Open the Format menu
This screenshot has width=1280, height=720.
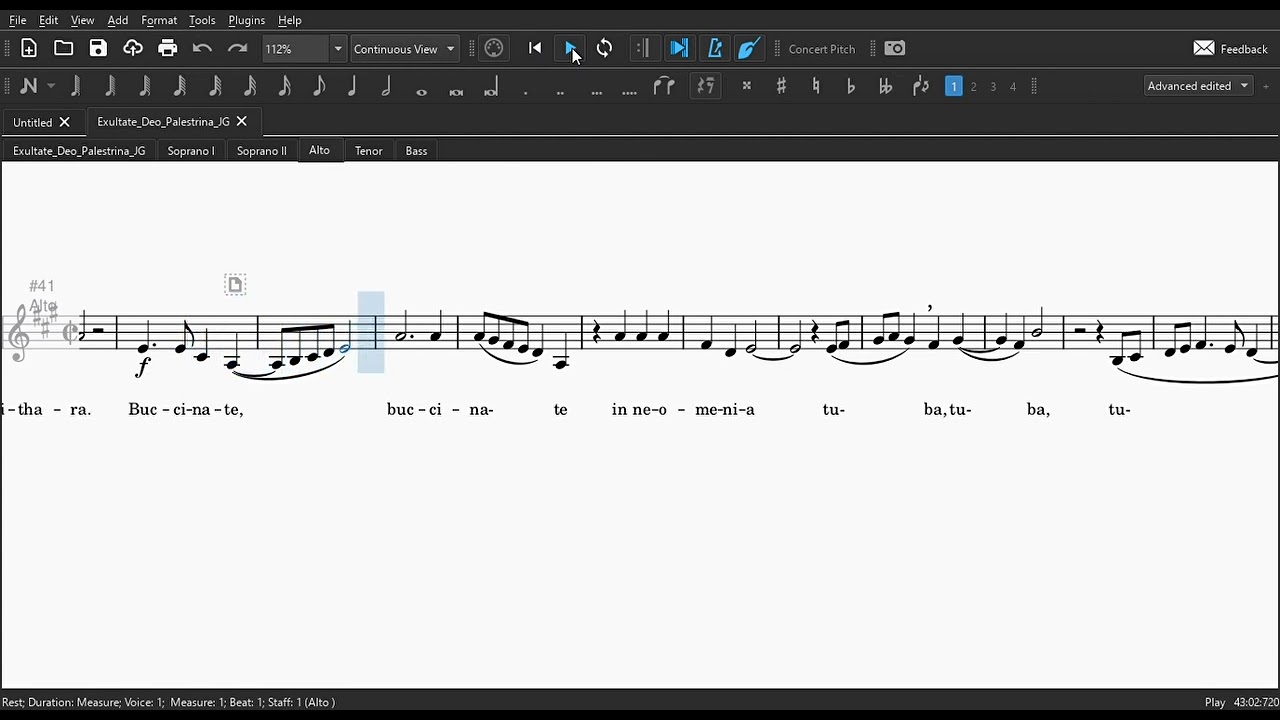coord(159,20)
